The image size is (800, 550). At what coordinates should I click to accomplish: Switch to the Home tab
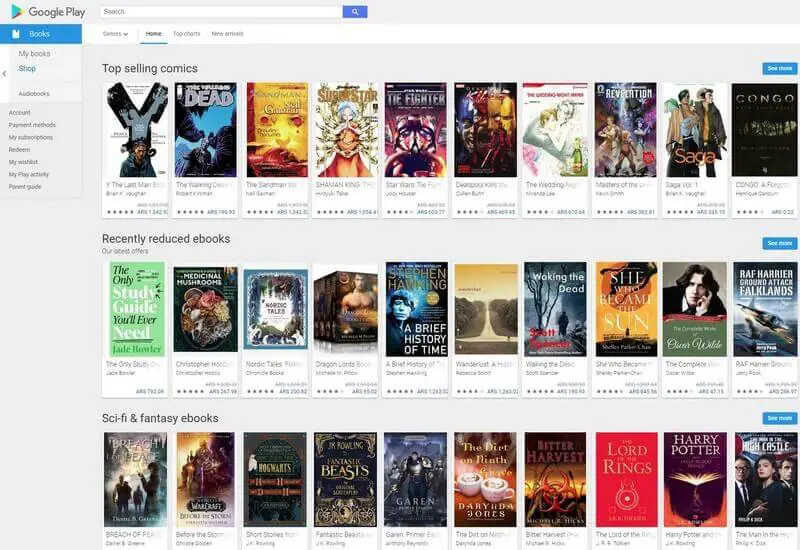[154, 34]
